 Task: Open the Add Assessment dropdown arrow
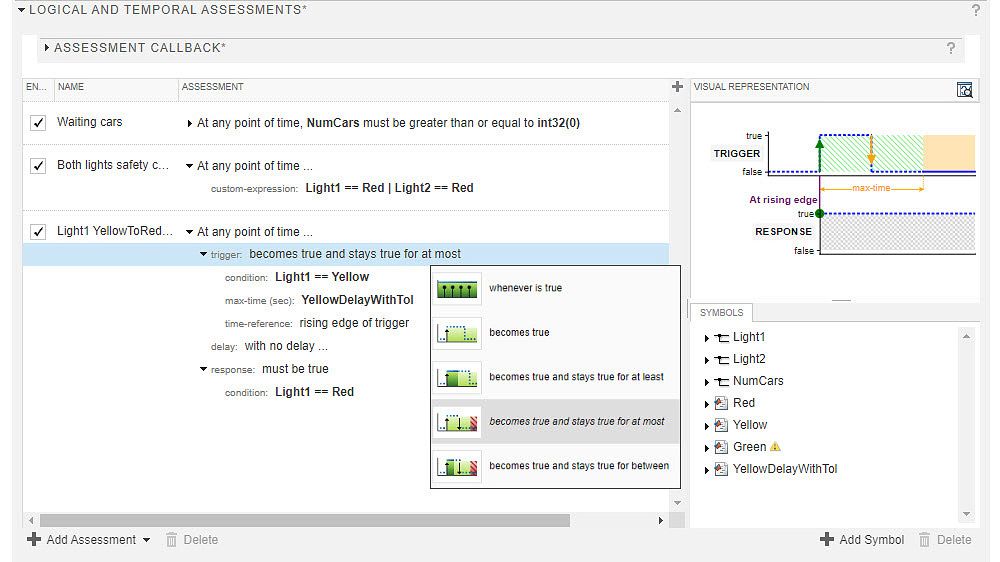147,540
